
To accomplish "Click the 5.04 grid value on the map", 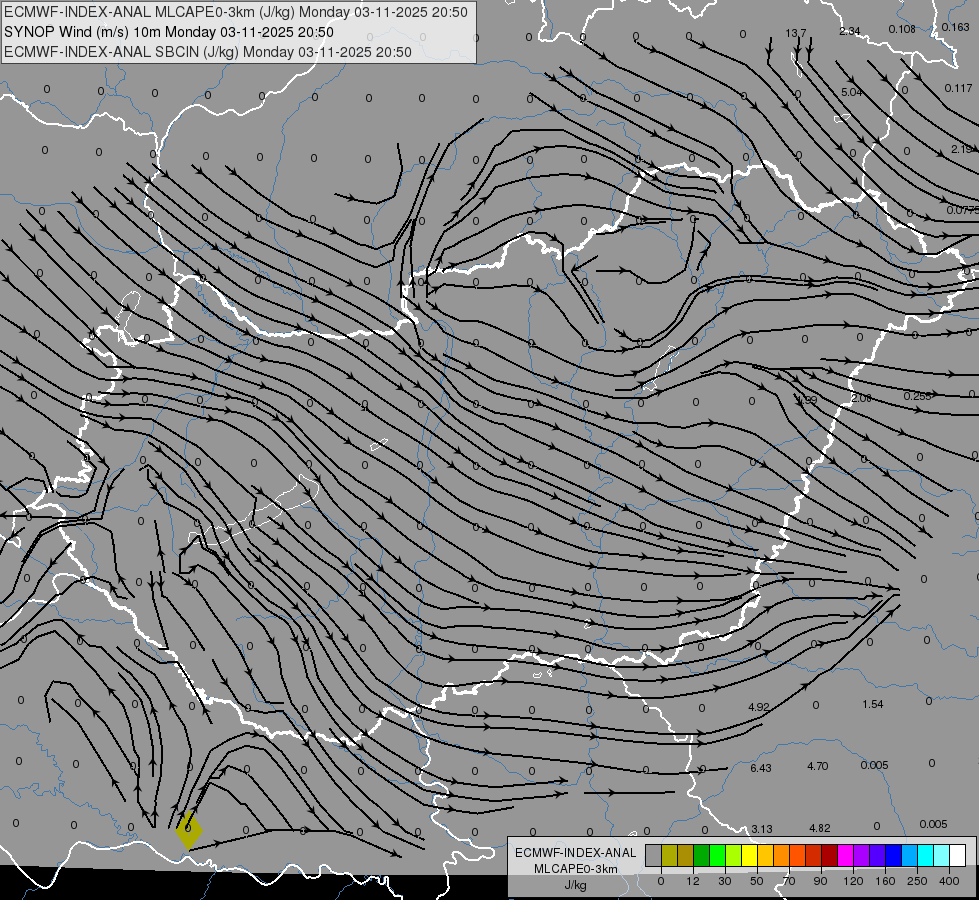I will coord(852,92).
